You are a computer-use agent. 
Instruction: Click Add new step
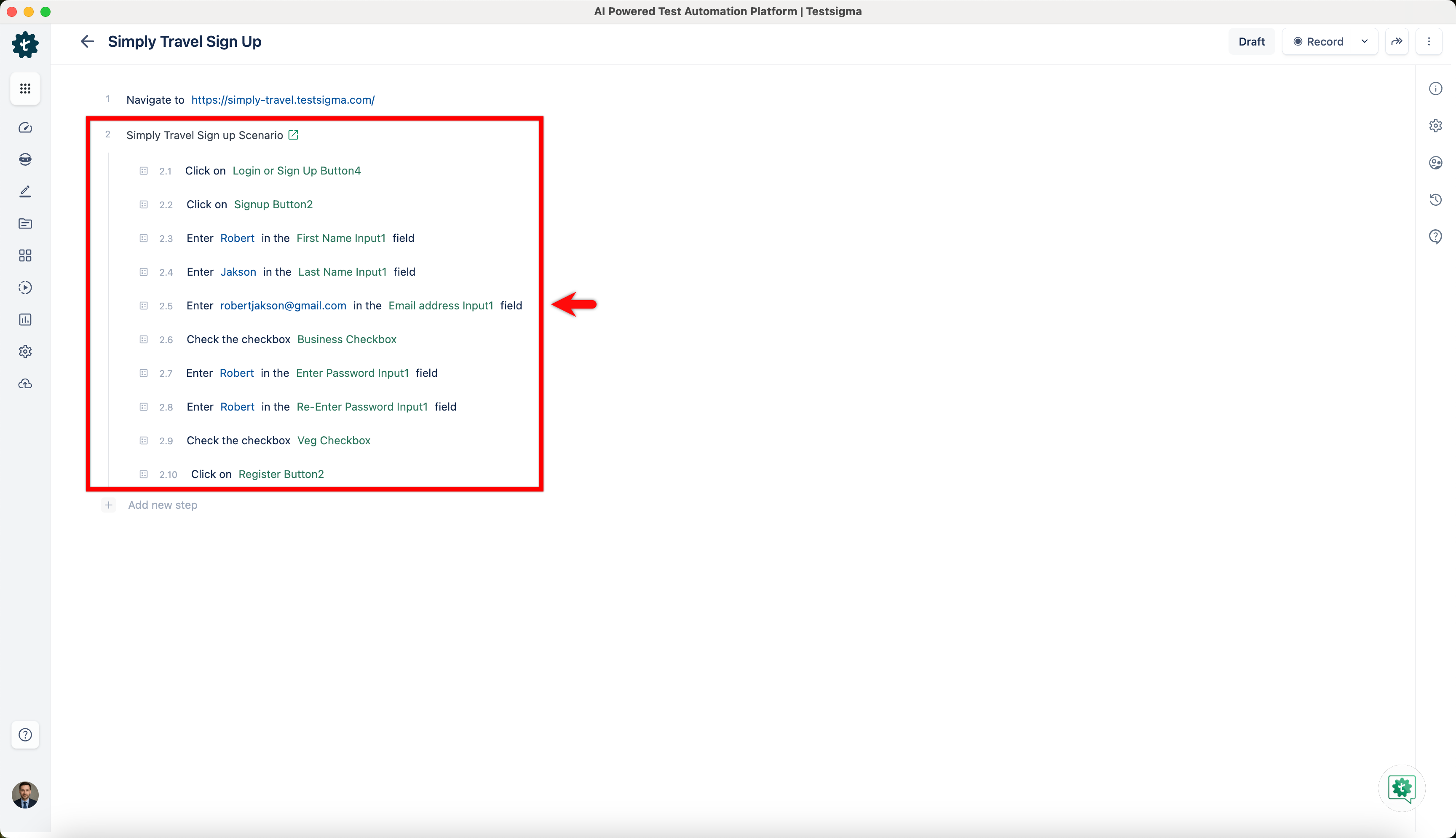click(162, 505)
